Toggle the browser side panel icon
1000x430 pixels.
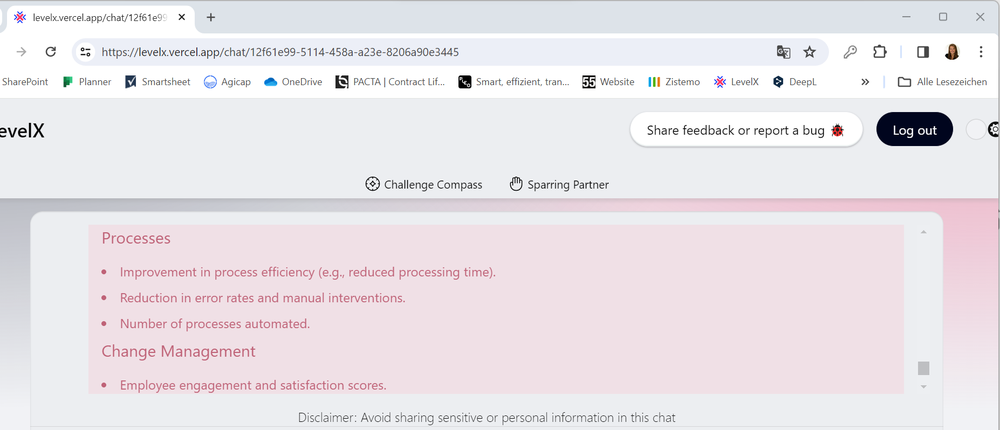pos(923,52)
